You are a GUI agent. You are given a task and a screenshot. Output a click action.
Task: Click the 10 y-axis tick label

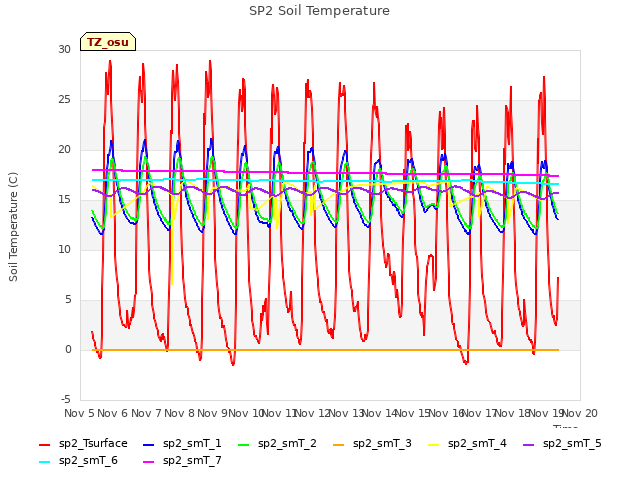[x=64, y=249]
